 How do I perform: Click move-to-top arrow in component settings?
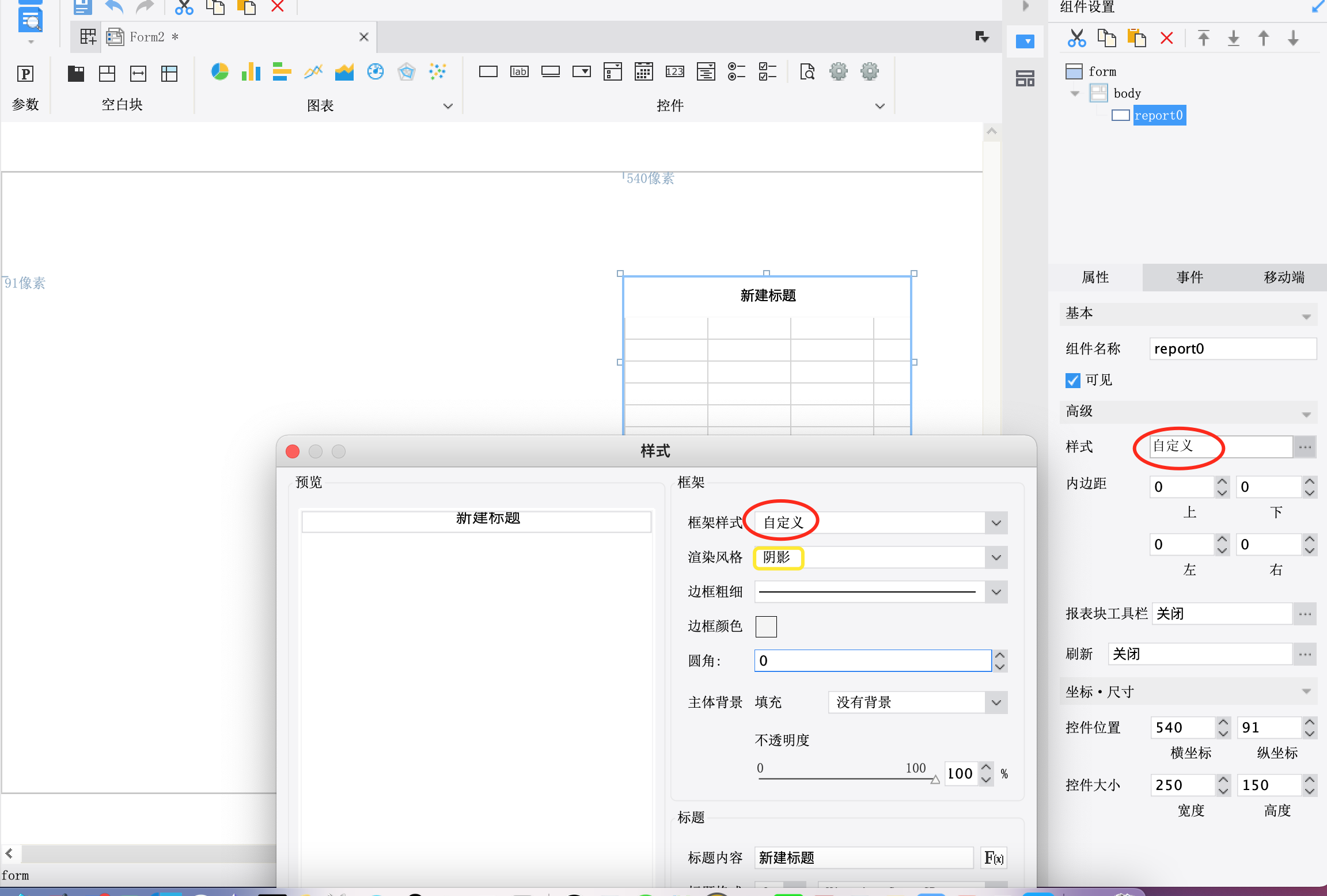pos(1203,39)
